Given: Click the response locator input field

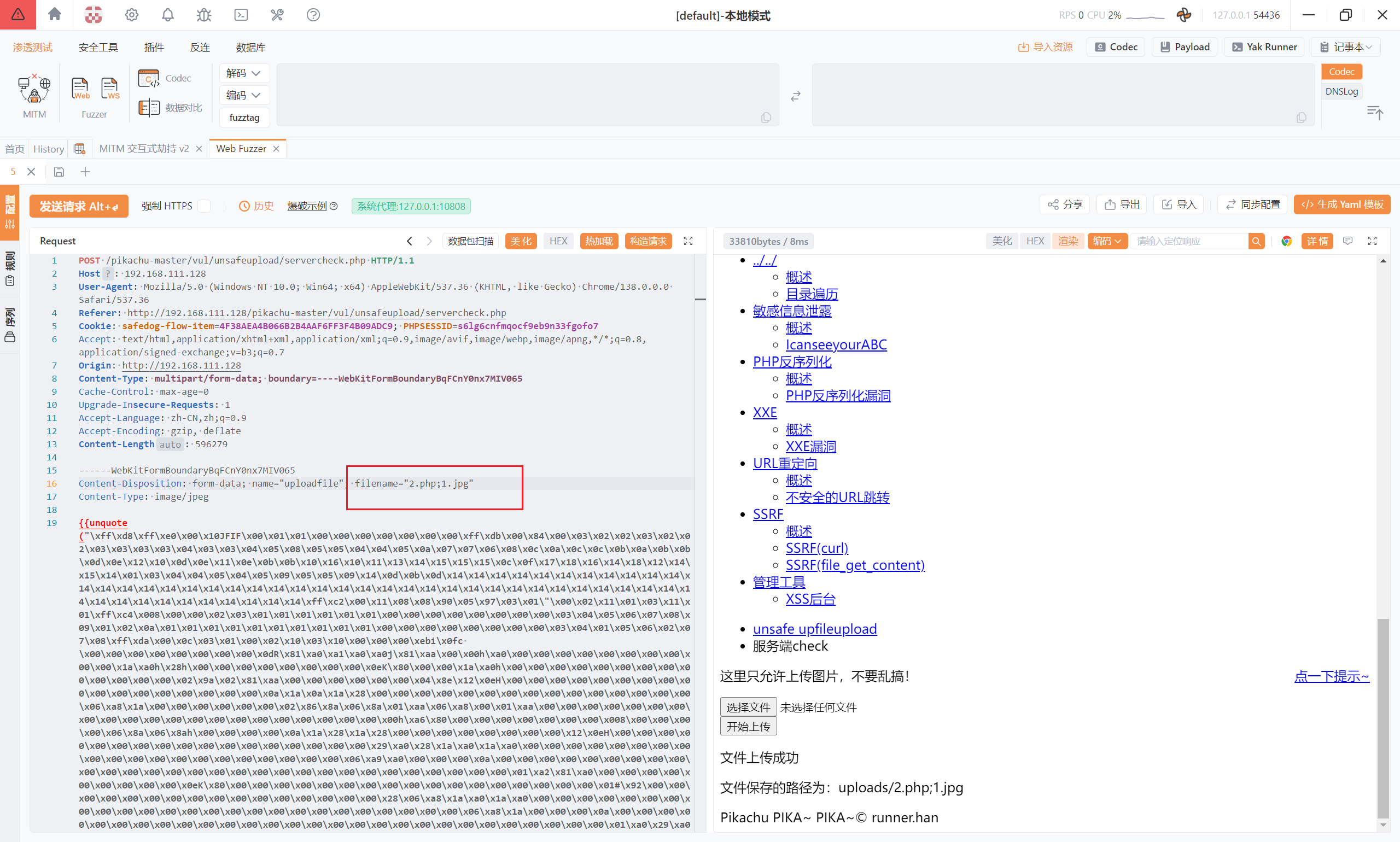Looking at the screenshot, I should (x=1189, y=241).
